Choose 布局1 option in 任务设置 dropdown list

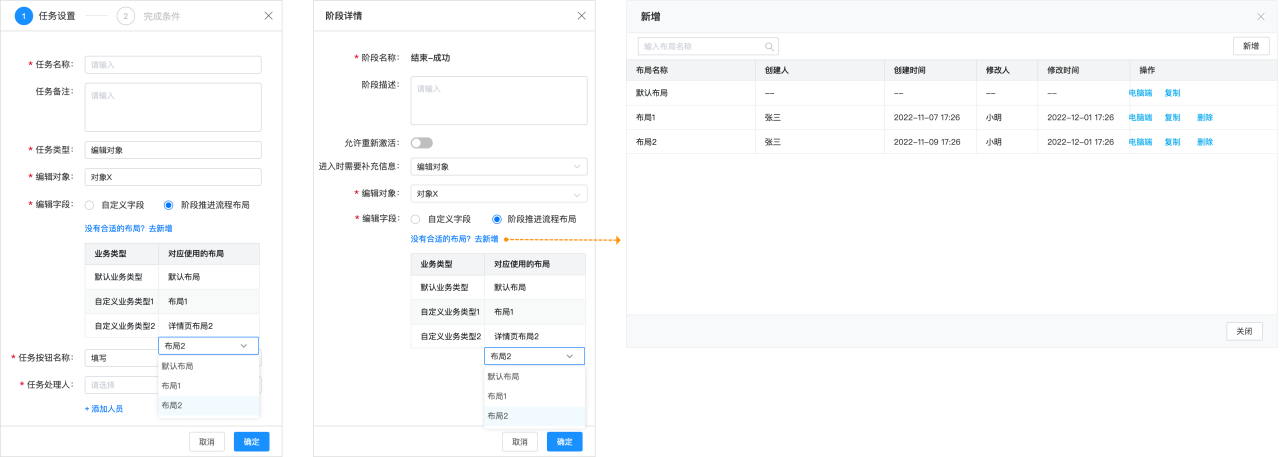point(208,386)
